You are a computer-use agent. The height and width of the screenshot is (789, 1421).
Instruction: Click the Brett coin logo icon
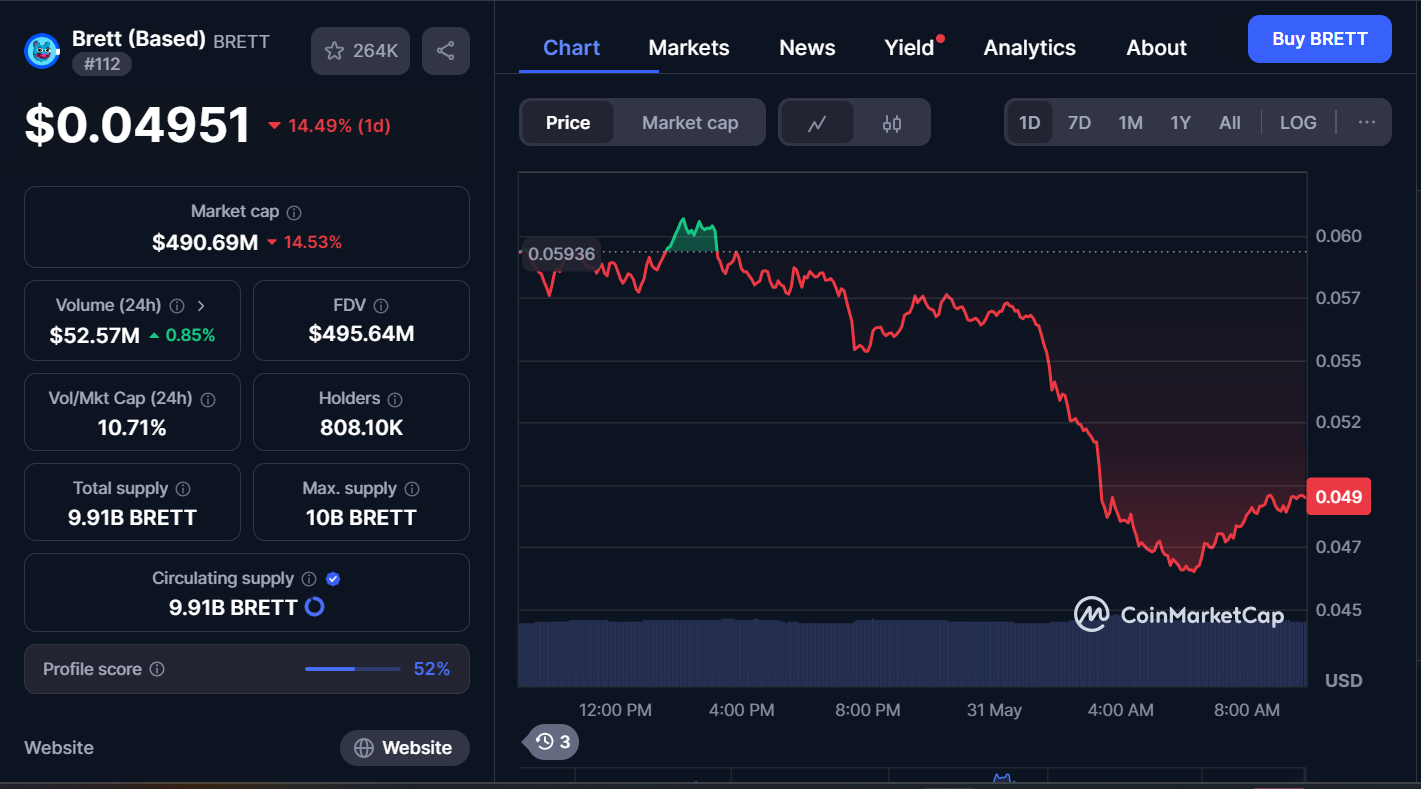coord(42,50)
